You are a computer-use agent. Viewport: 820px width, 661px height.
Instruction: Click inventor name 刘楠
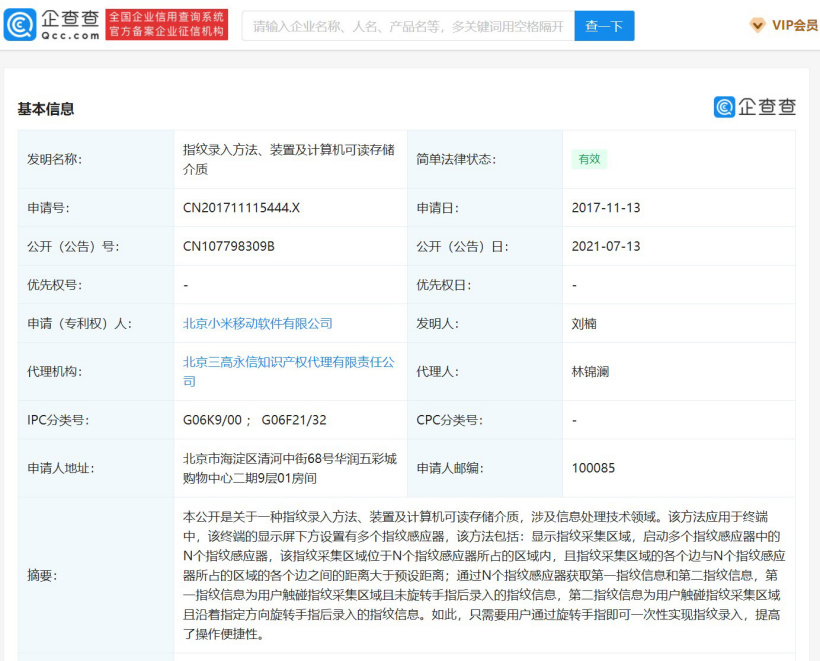584,323
